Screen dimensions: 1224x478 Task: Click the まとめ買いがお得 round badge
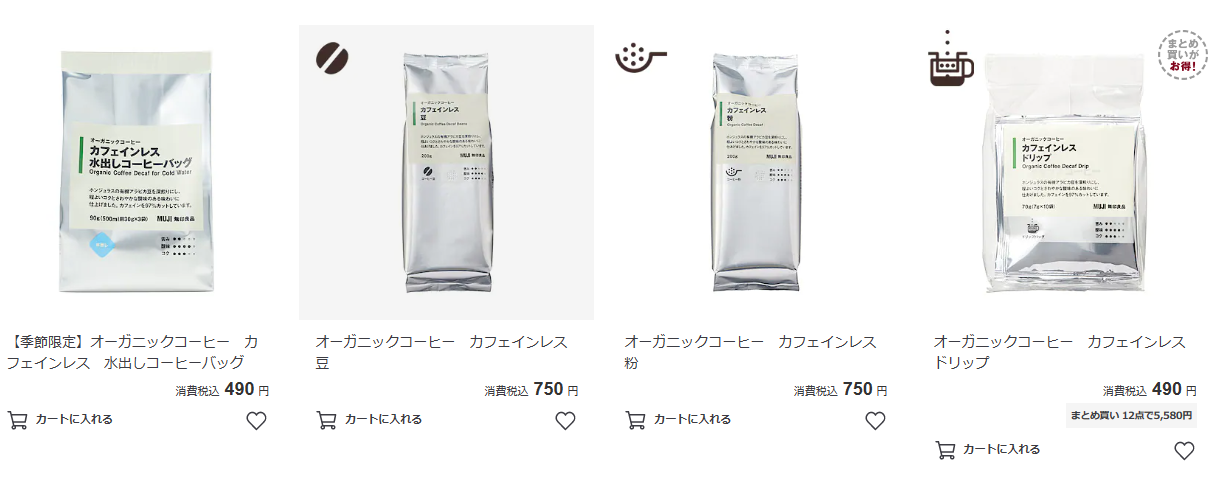[x=1184, y=56]
